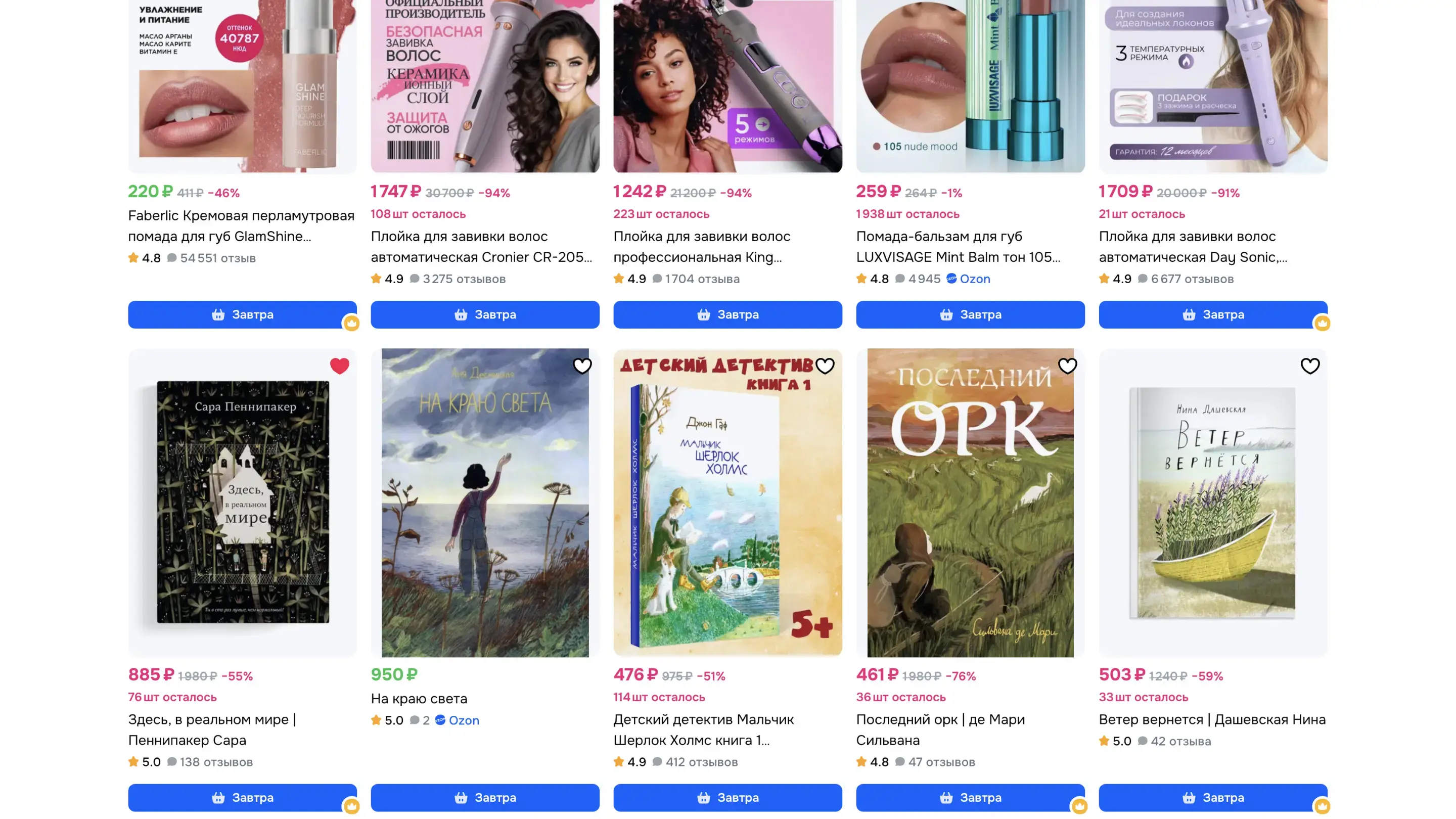This screenshot has width=1456, height=819.
Task: Open Последний орк book cover image
Action: [971, 503]
